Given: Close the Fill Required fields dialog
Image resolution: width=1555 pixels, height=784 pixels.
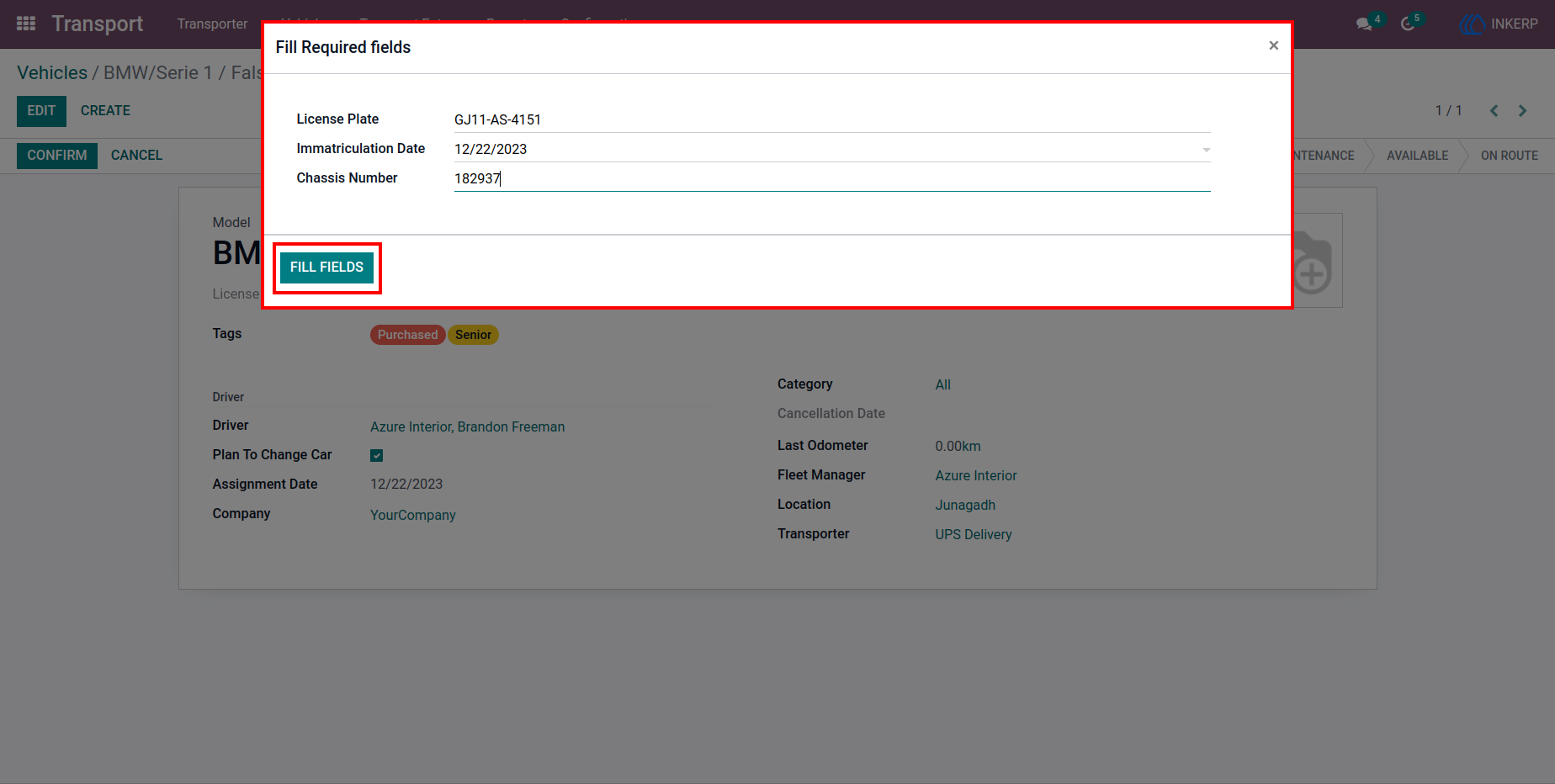Looking at the screenshot, I should 1273,45.
